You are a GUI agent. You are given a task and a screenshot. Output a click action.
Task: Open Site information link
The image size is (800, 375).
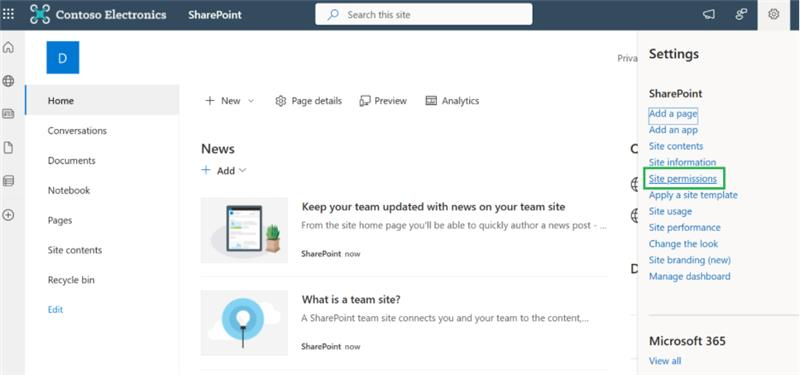point(682,162)
